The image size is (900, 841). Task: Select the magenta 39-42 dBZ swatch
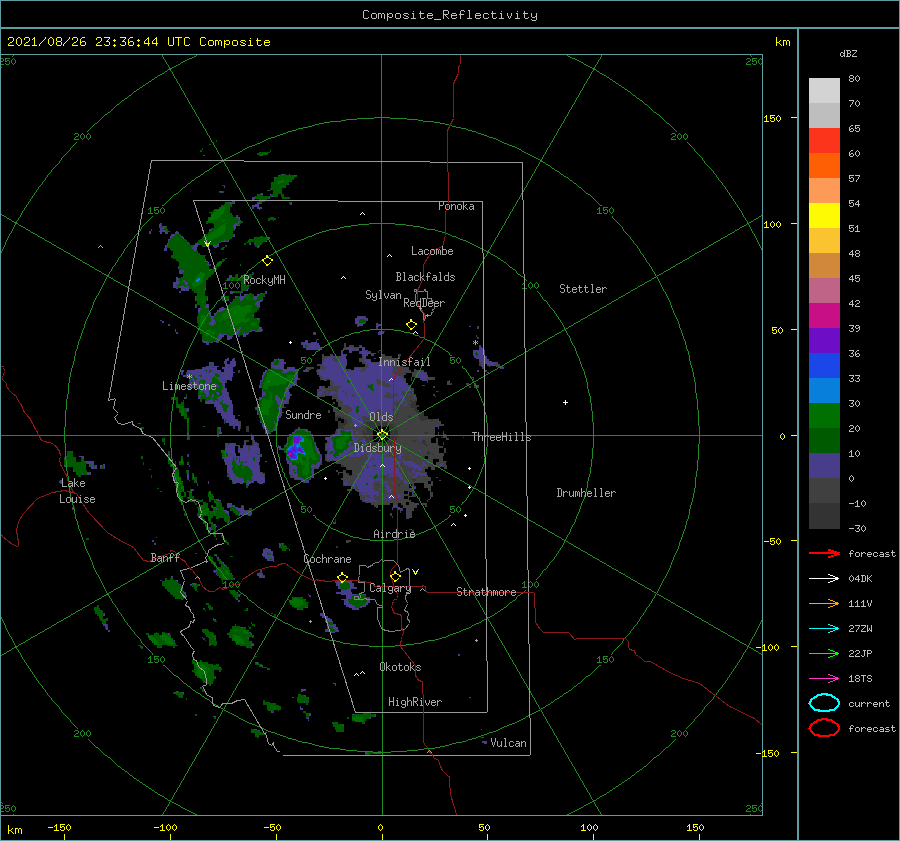[824, 316]
